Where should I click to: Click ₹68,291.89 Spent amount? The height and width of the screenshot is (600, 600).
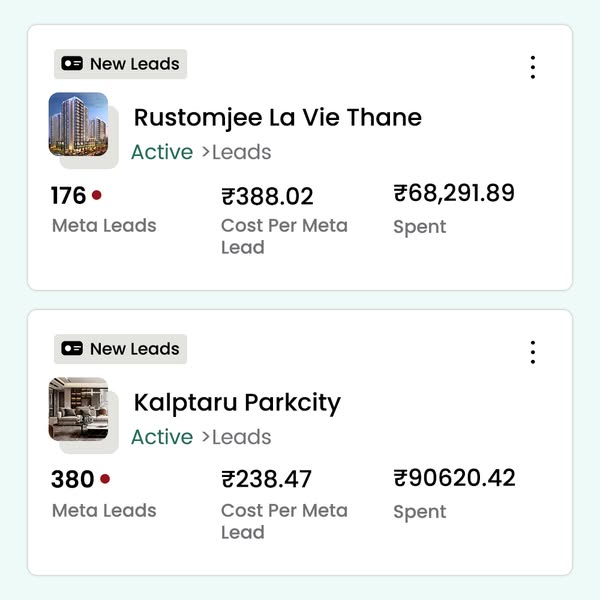point(454,193)
